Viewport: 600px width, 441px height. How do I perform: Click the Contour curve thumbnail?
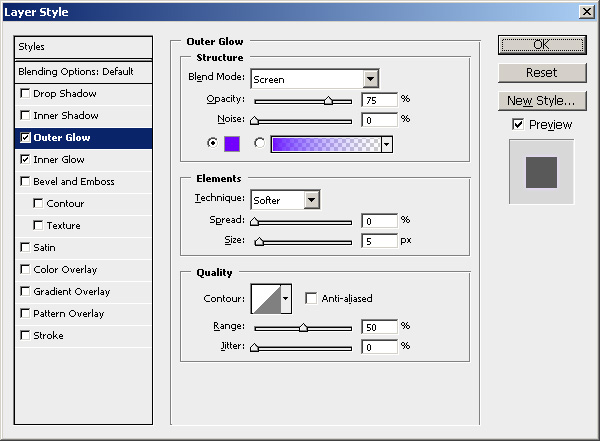click(x=266, y=299)
